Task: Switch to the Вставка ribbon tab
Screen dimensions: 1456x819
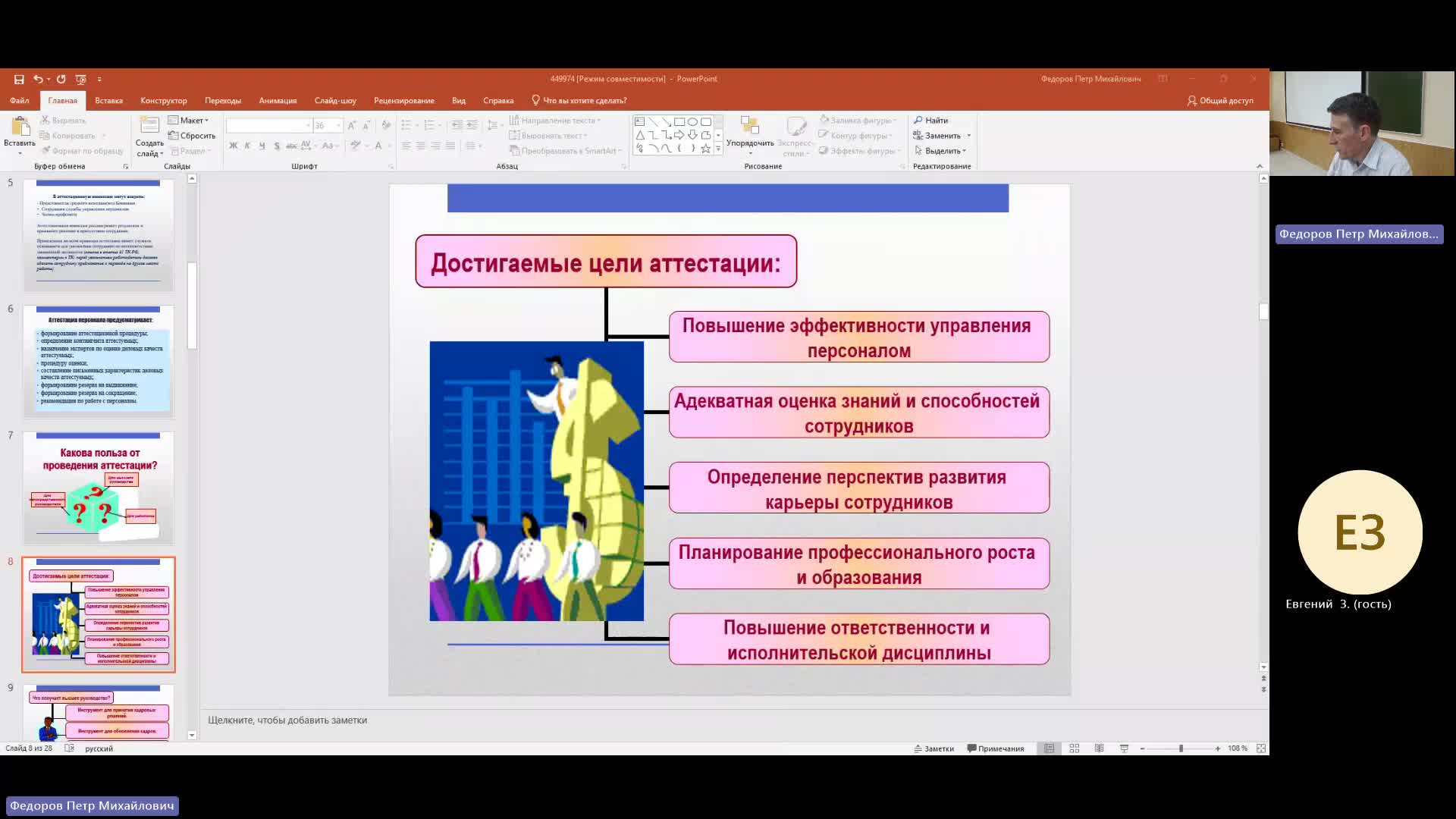Action: [108, 100]
